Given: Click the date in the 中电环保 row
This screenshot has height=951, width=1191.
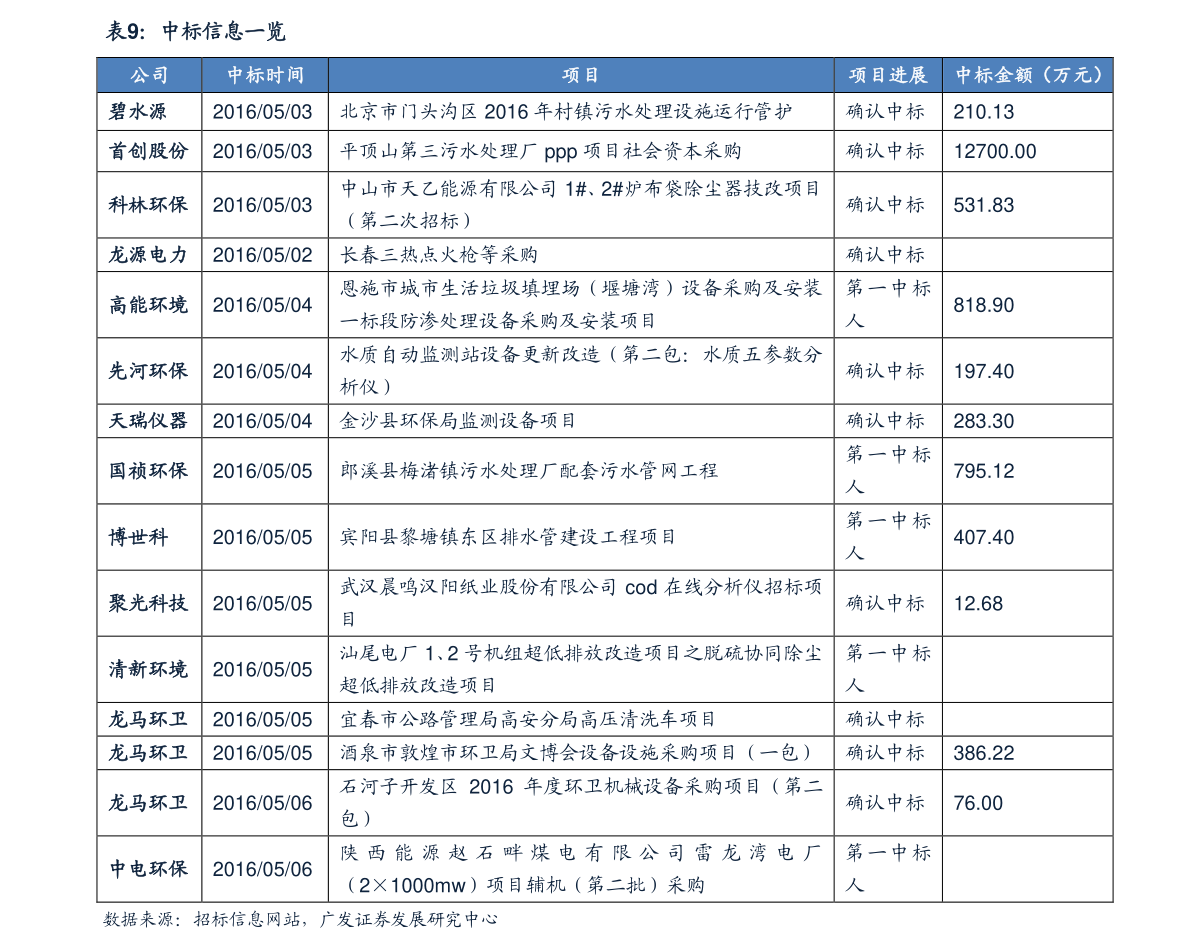Looking at the screenshot, I should 262,869.
